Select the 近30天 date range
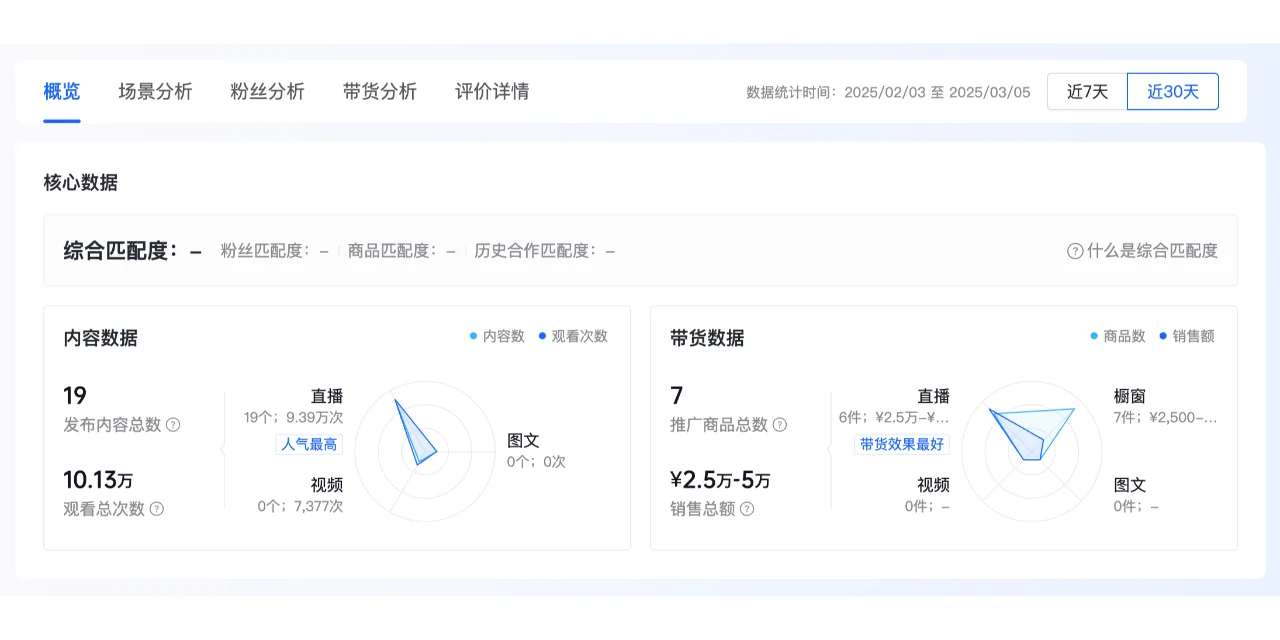Viewport: 1280px width, 640px height. tap(1172, 91)
